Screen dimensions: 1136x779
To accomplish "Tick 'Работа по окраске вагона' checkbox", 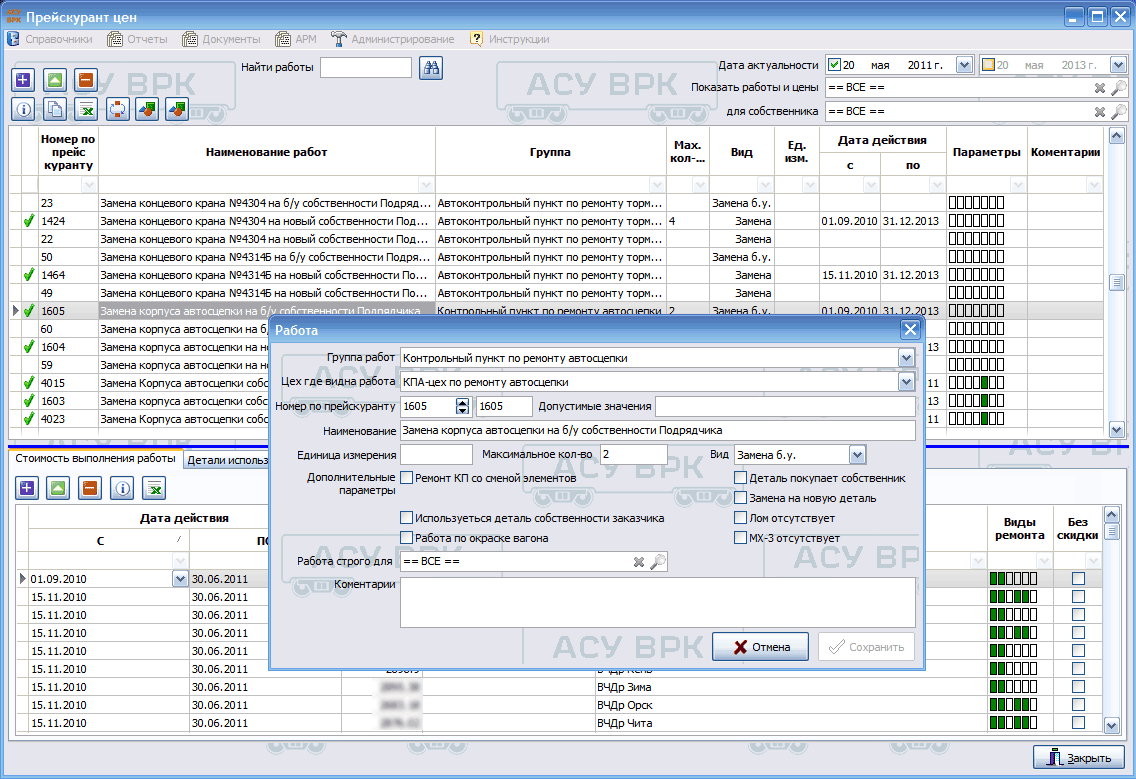I will [x=406, y=538].
